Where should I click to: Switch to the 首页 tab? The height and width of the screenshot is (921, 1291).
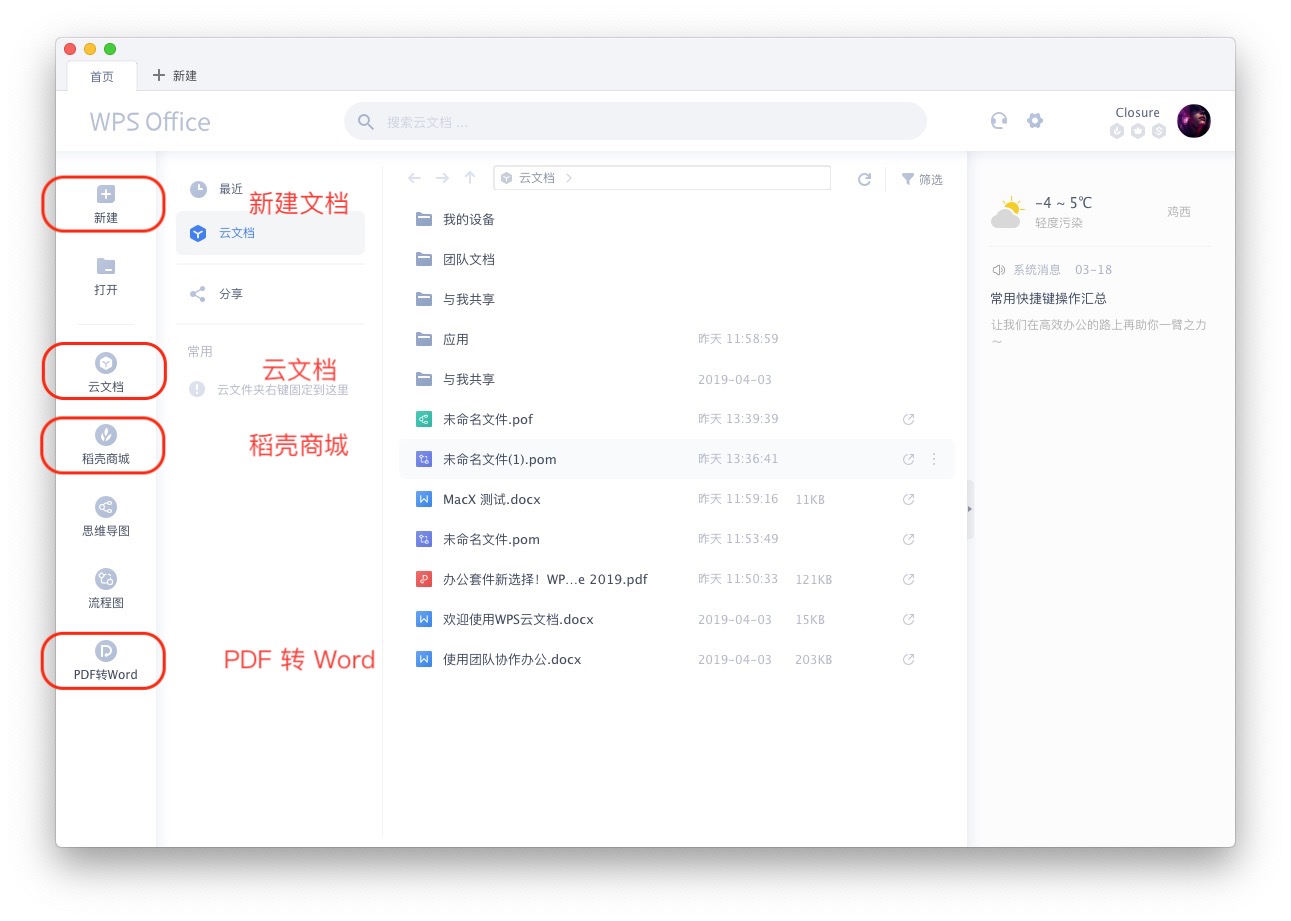tap(101, 75)
